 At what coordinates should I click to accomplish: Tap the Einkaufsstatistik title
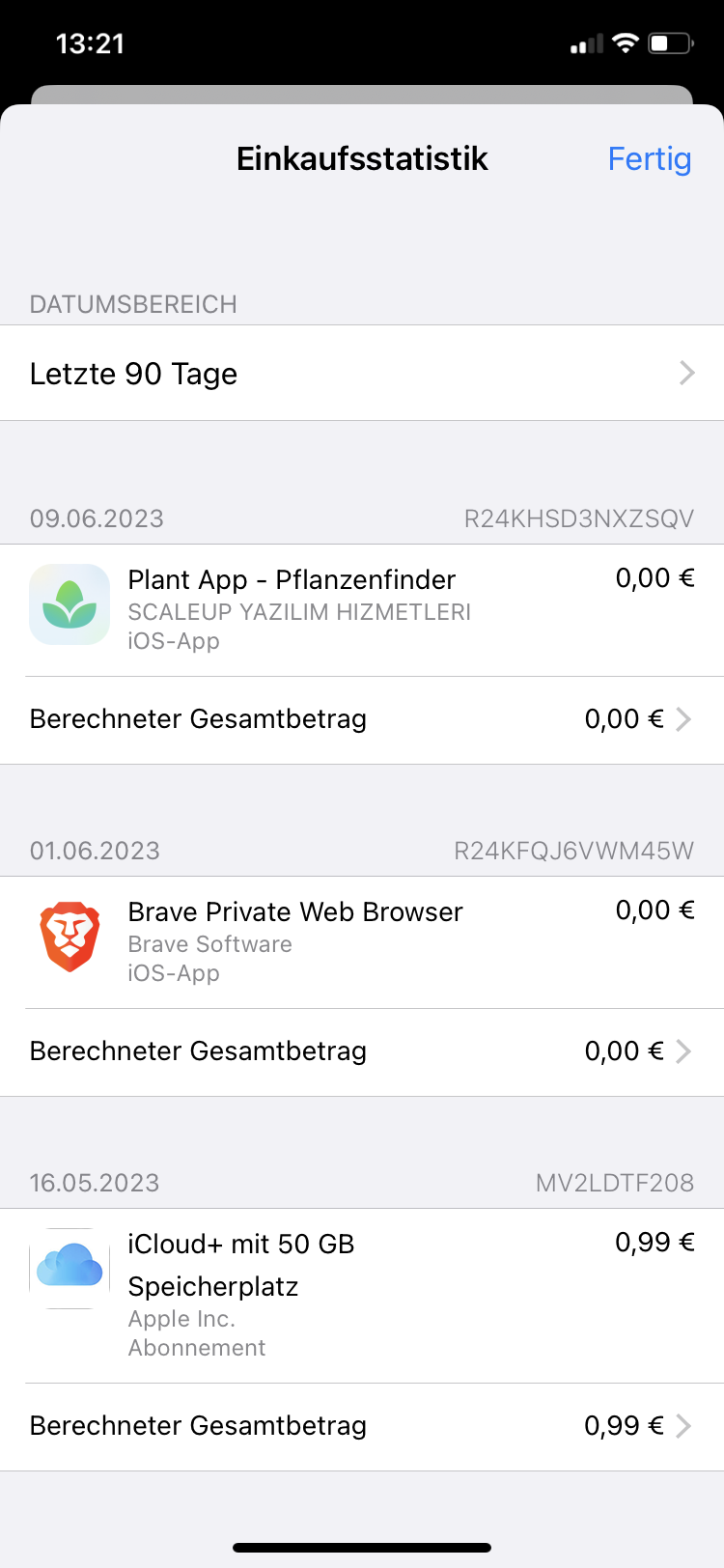[362, 159]
